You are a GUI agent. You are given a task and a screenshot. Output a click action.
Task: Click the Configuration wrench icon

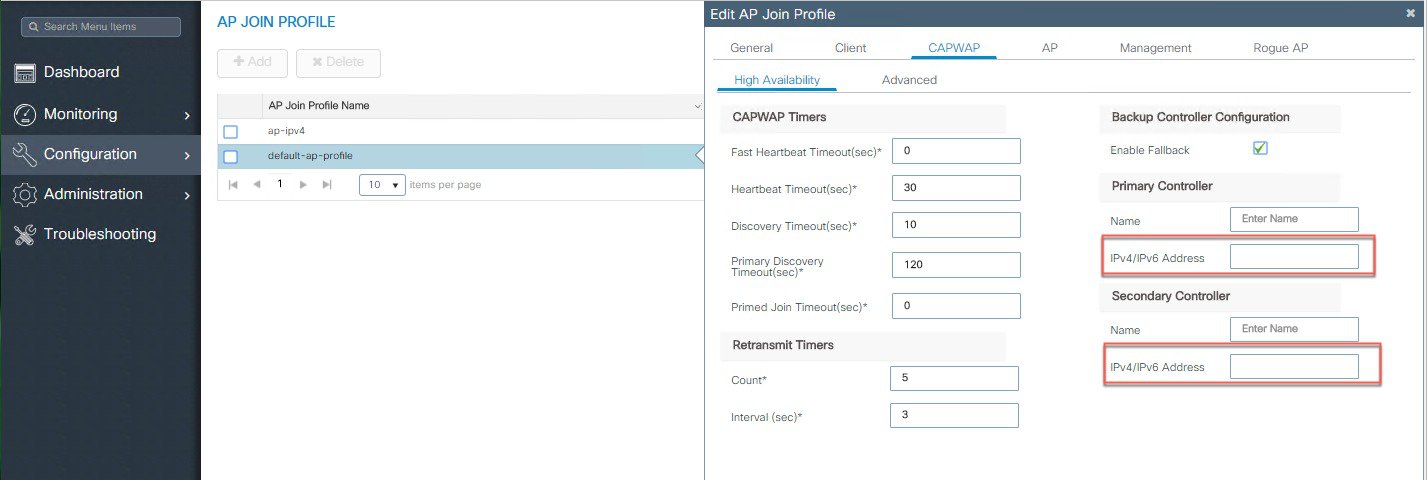coord(25,154)
